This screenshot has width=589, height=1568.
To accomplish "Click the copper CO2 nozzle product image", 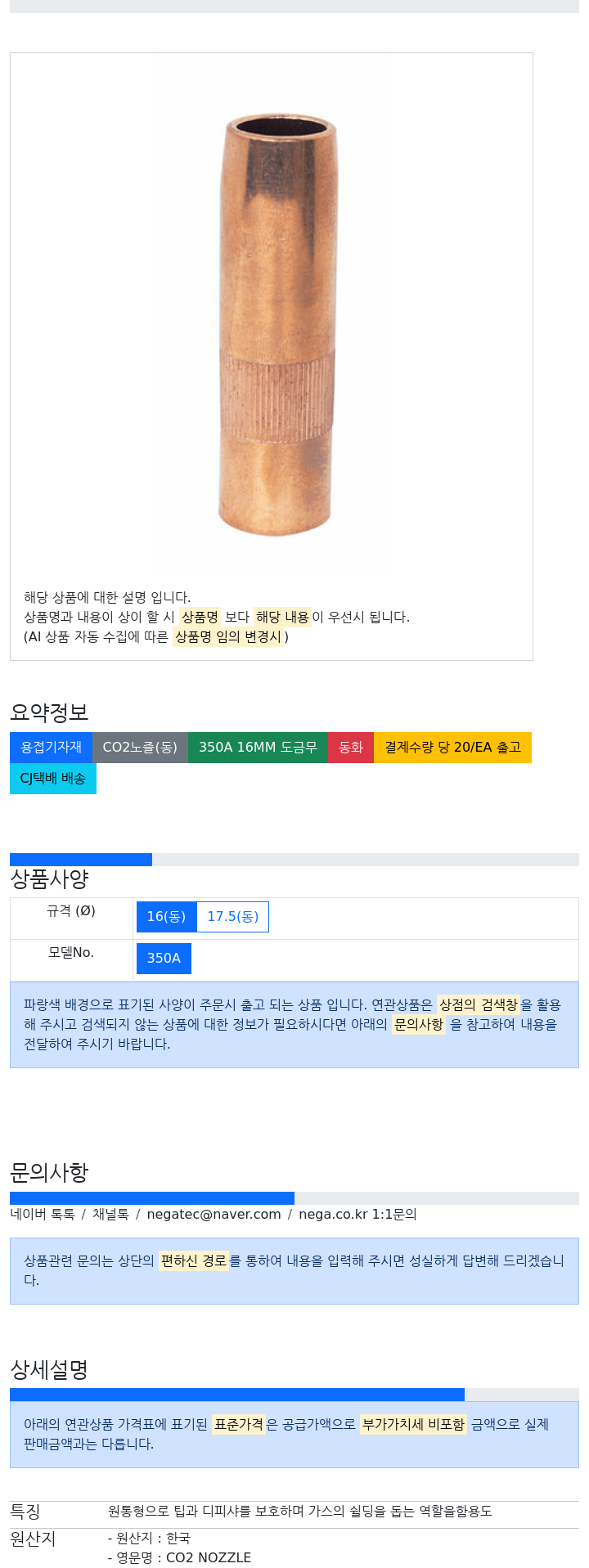I will [277, 326].
